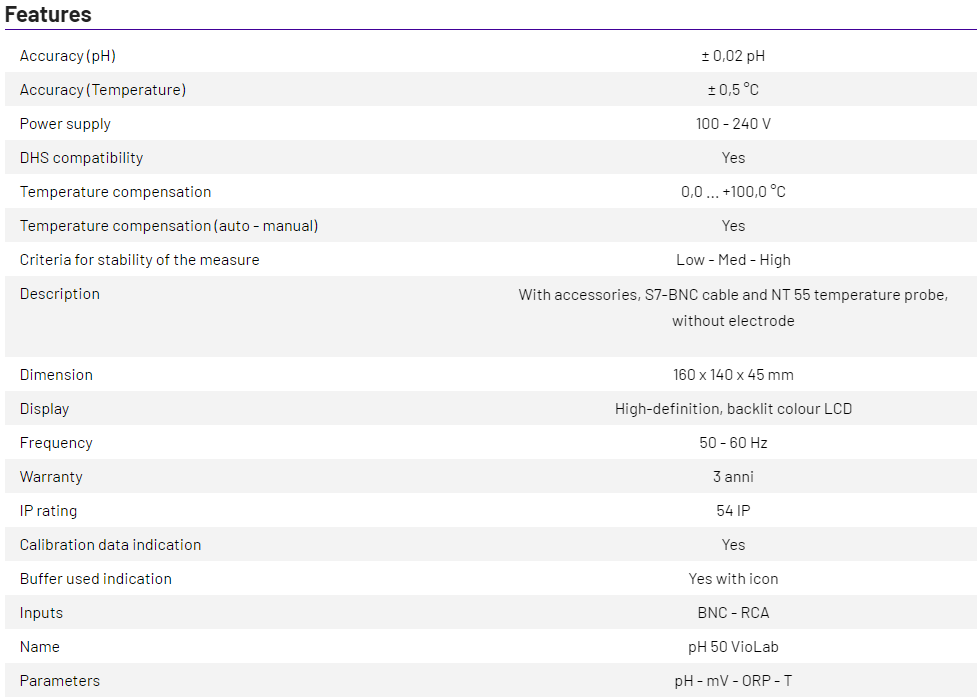Select the Accuracy (pH) label
Image resolution: width=980 pixels, height=700 pixels.
tap(75, 56)
